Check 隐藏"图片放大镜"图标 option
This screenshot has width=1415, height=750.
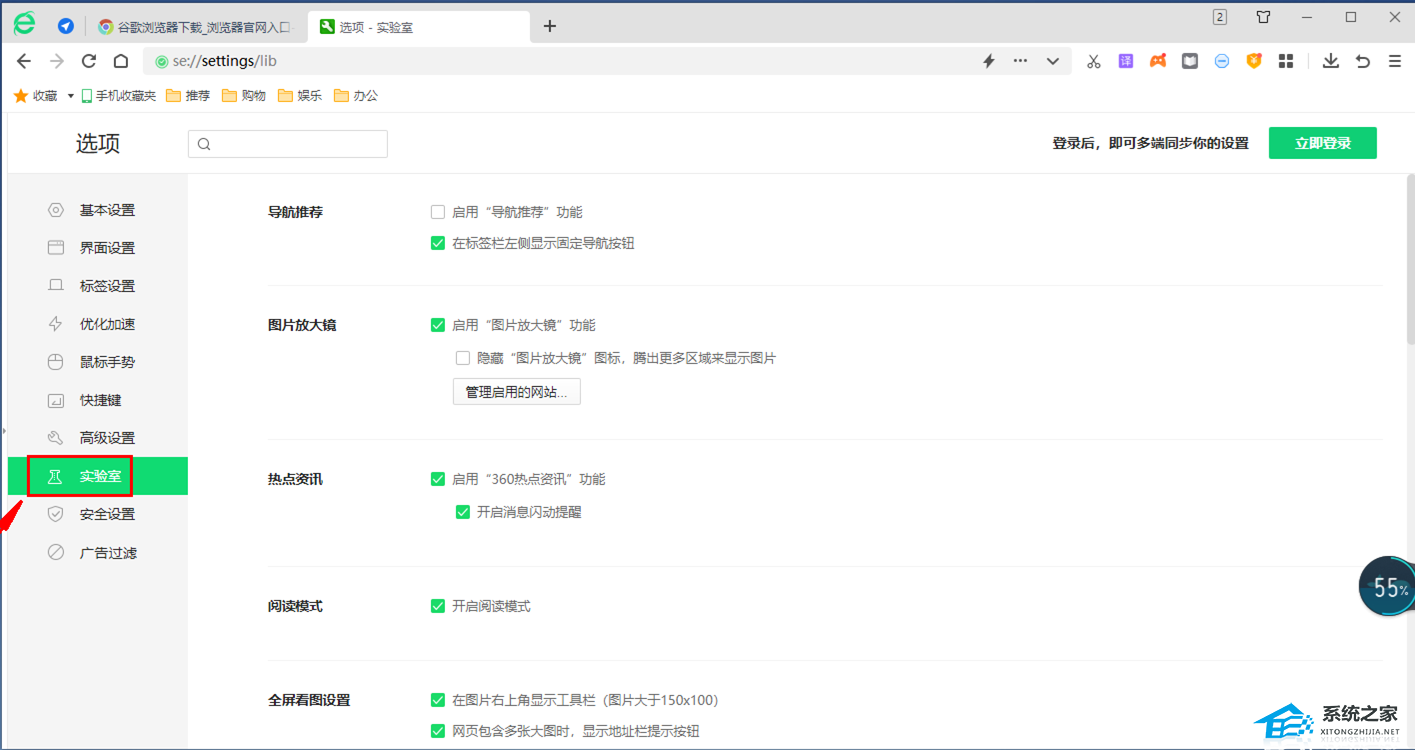tap(462, 358)
